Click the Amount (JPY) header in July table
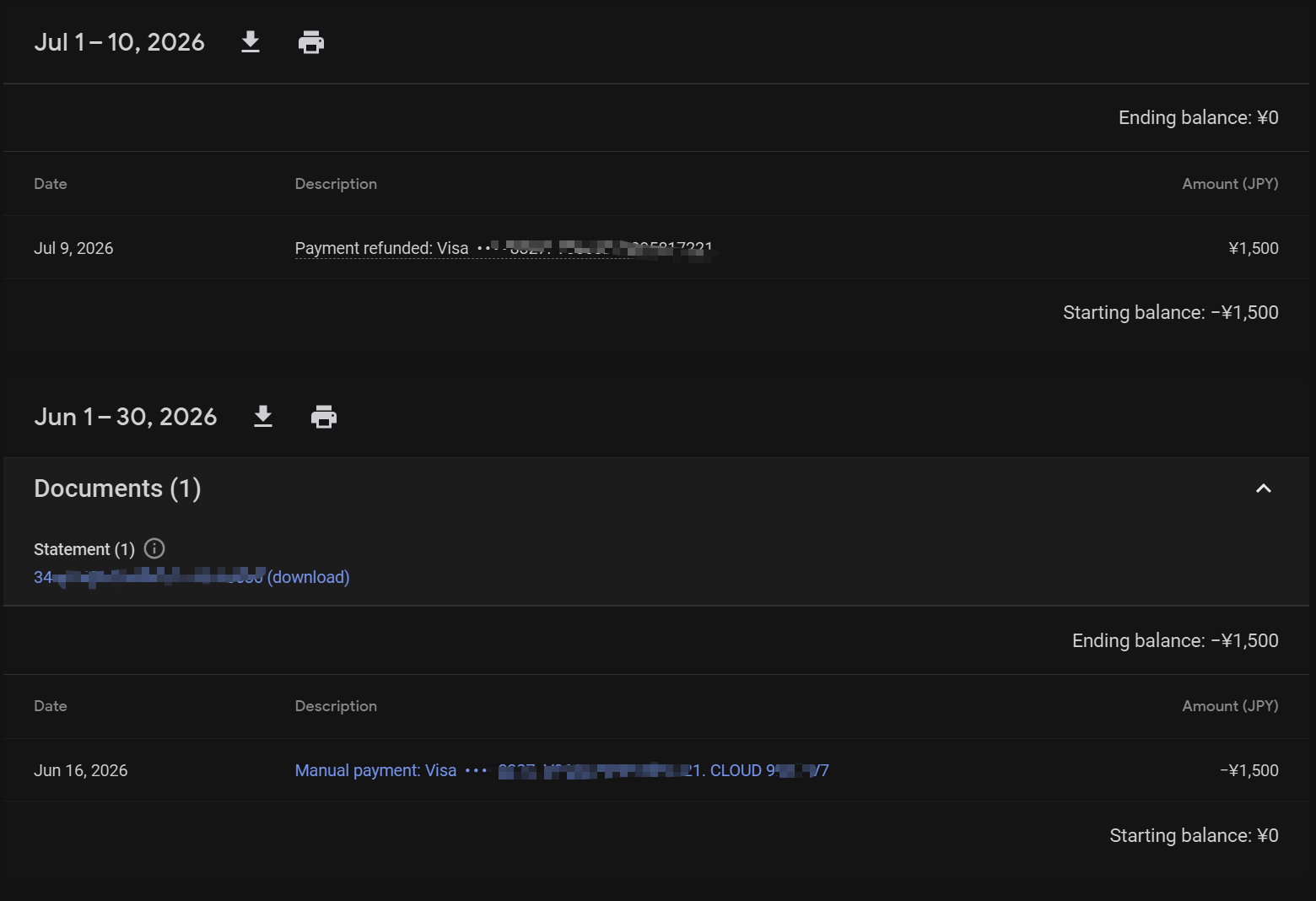This screenshot has height=901, width=1316. click(x=1230, y=184)
